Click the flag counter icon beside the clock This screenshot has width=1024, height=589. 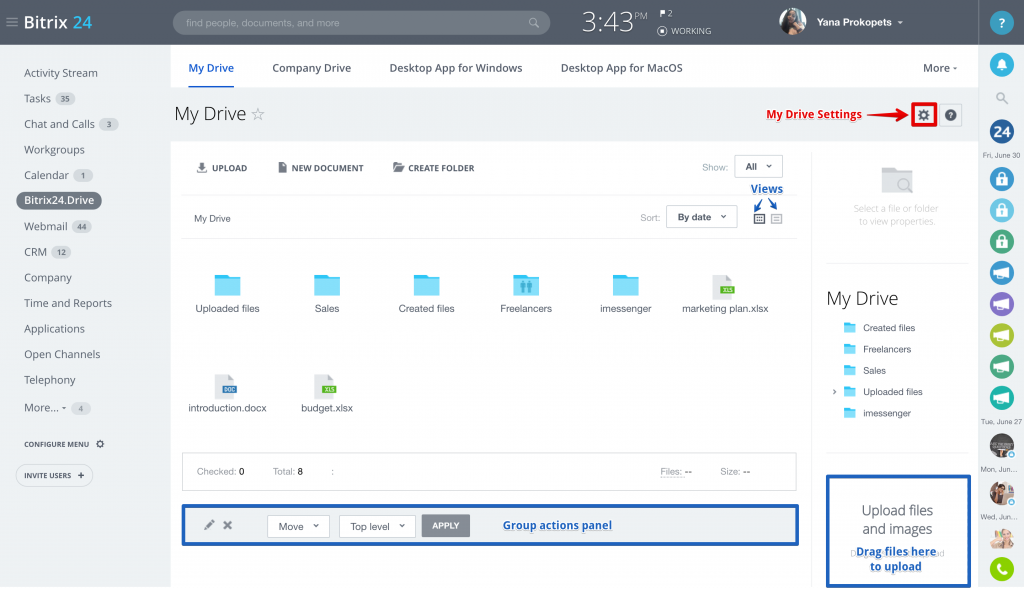tap(665, 13)
